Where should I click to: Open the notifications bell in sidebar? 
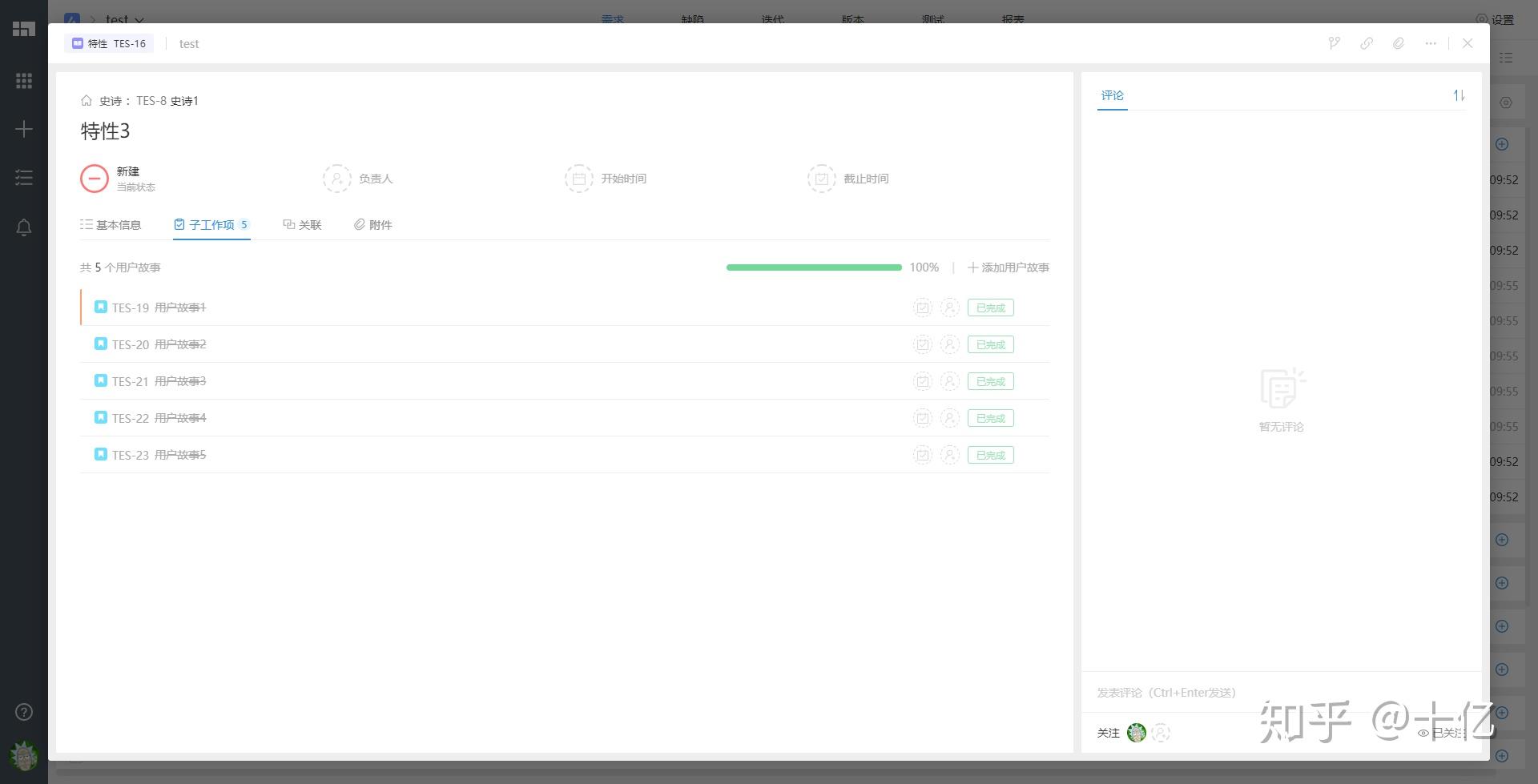point(24,227)
